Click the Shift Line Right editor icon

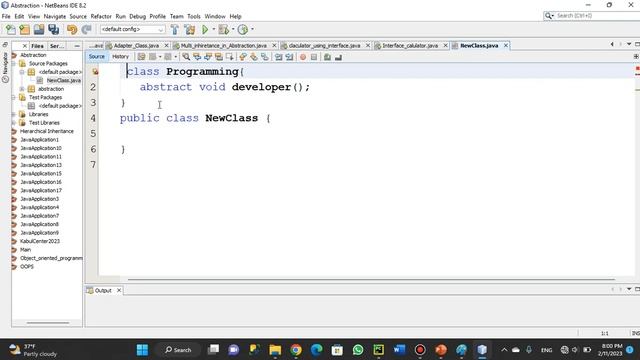[x=289, y=57]
